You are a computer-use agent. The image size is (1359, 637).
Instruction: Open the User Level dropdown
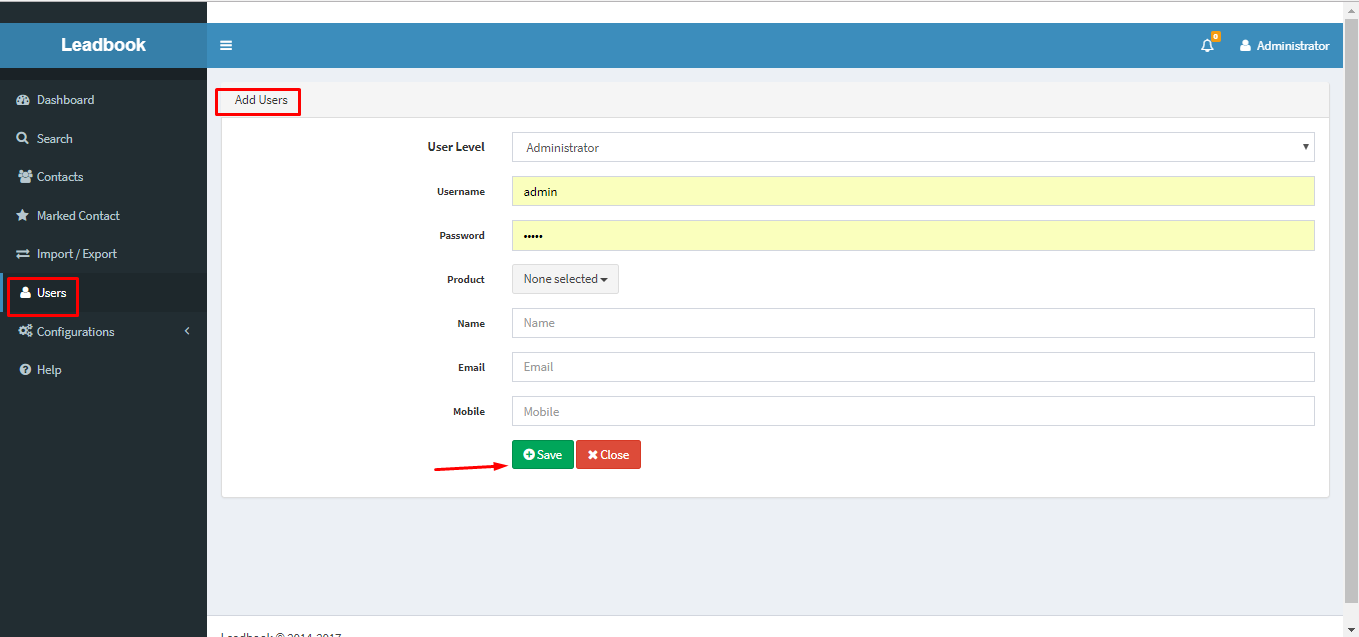pyautogui.click(x=913, y=147)
